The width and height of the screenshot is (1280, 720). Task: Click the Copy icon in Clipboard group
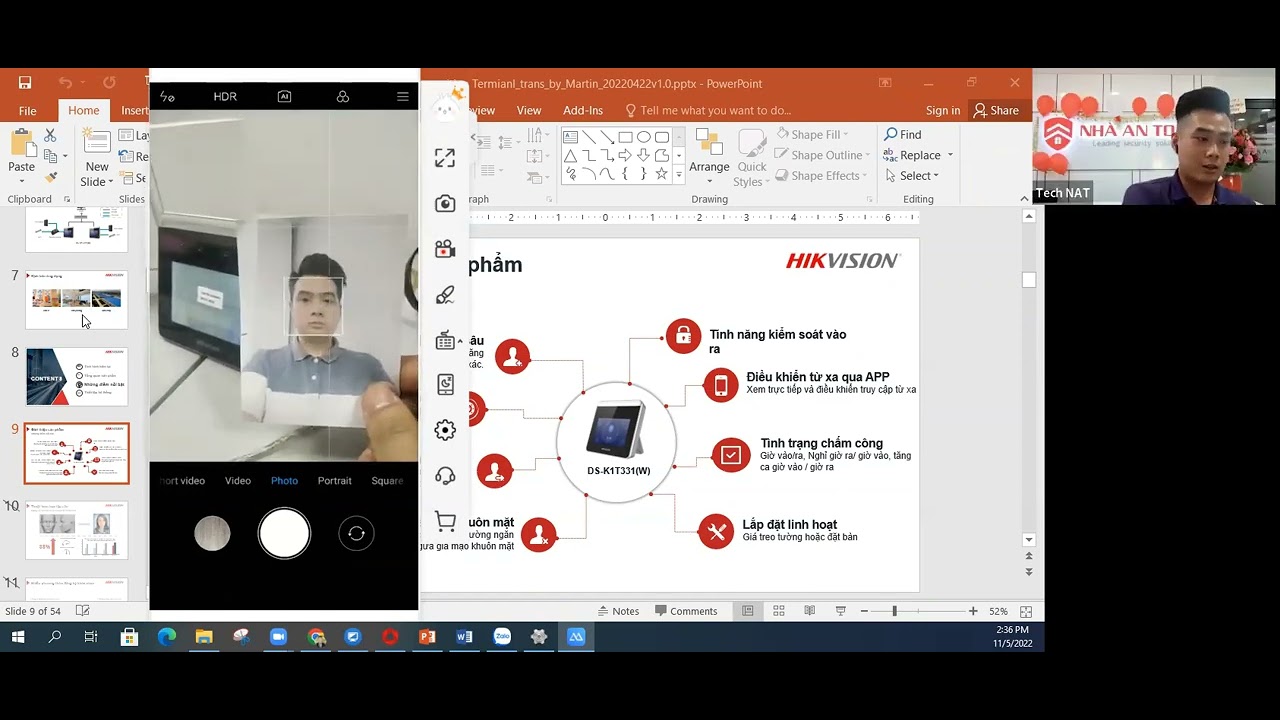click(50, 156)
